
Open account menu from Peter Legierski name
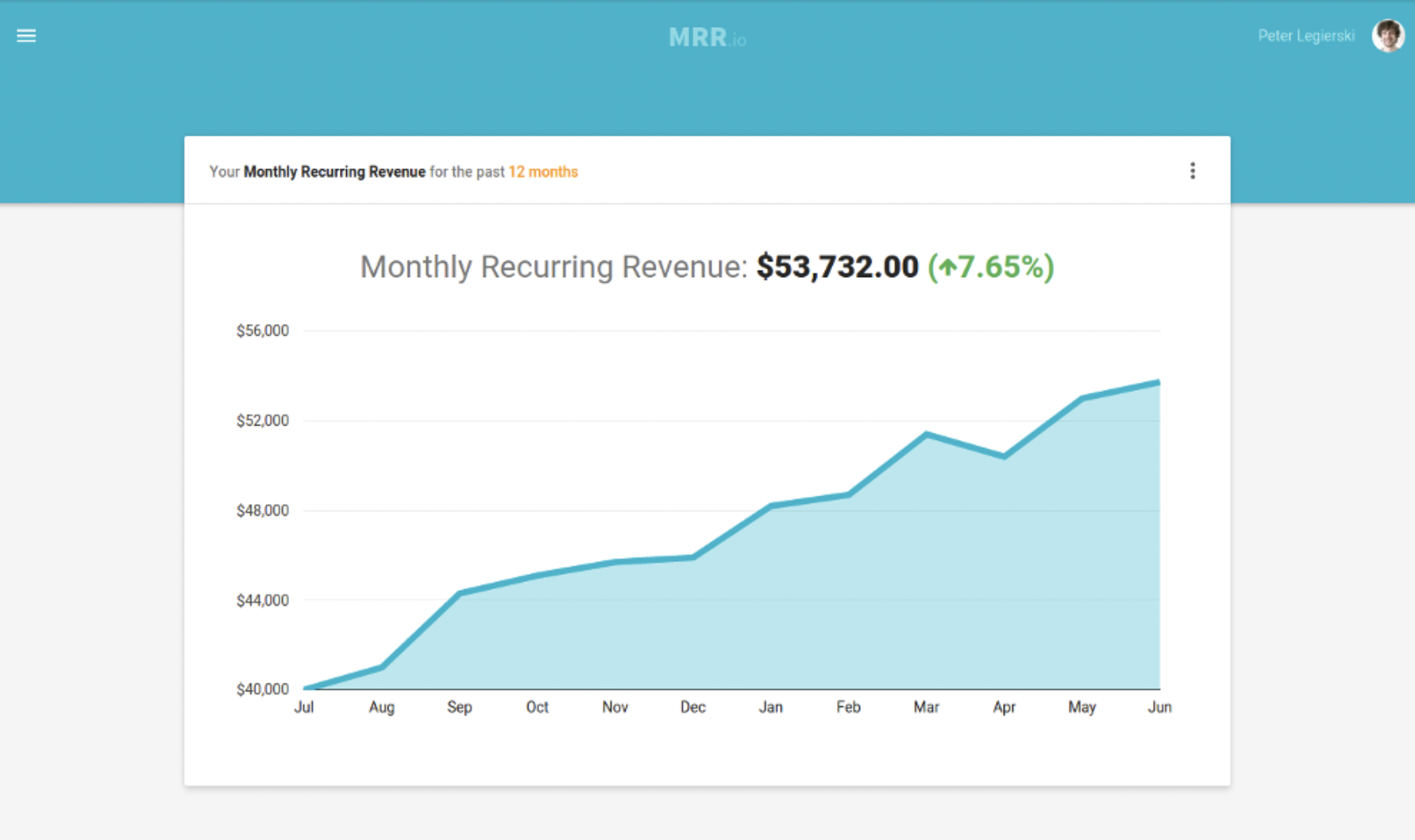click(x=1306, y=36)
